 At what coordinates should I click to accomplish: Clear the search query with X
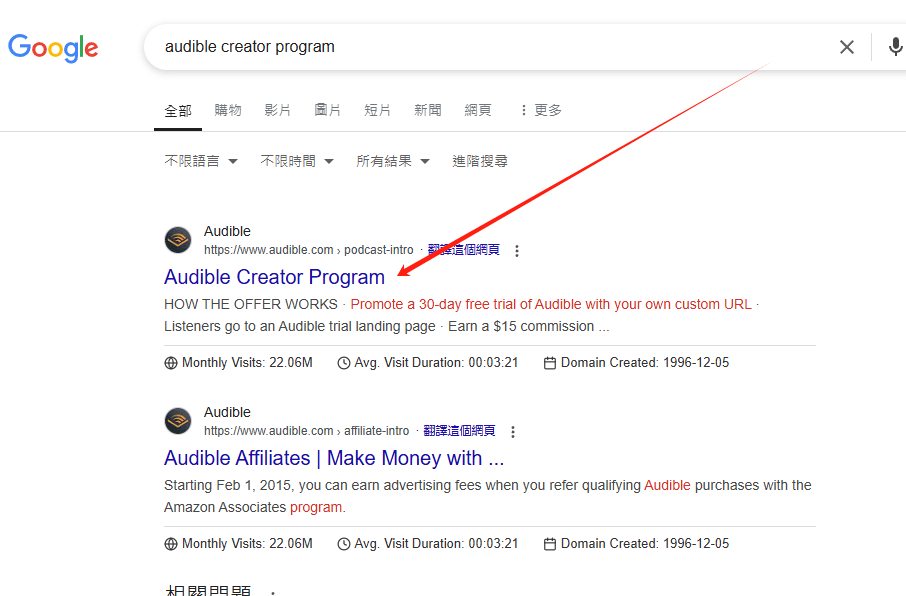(x=846, y=47)
